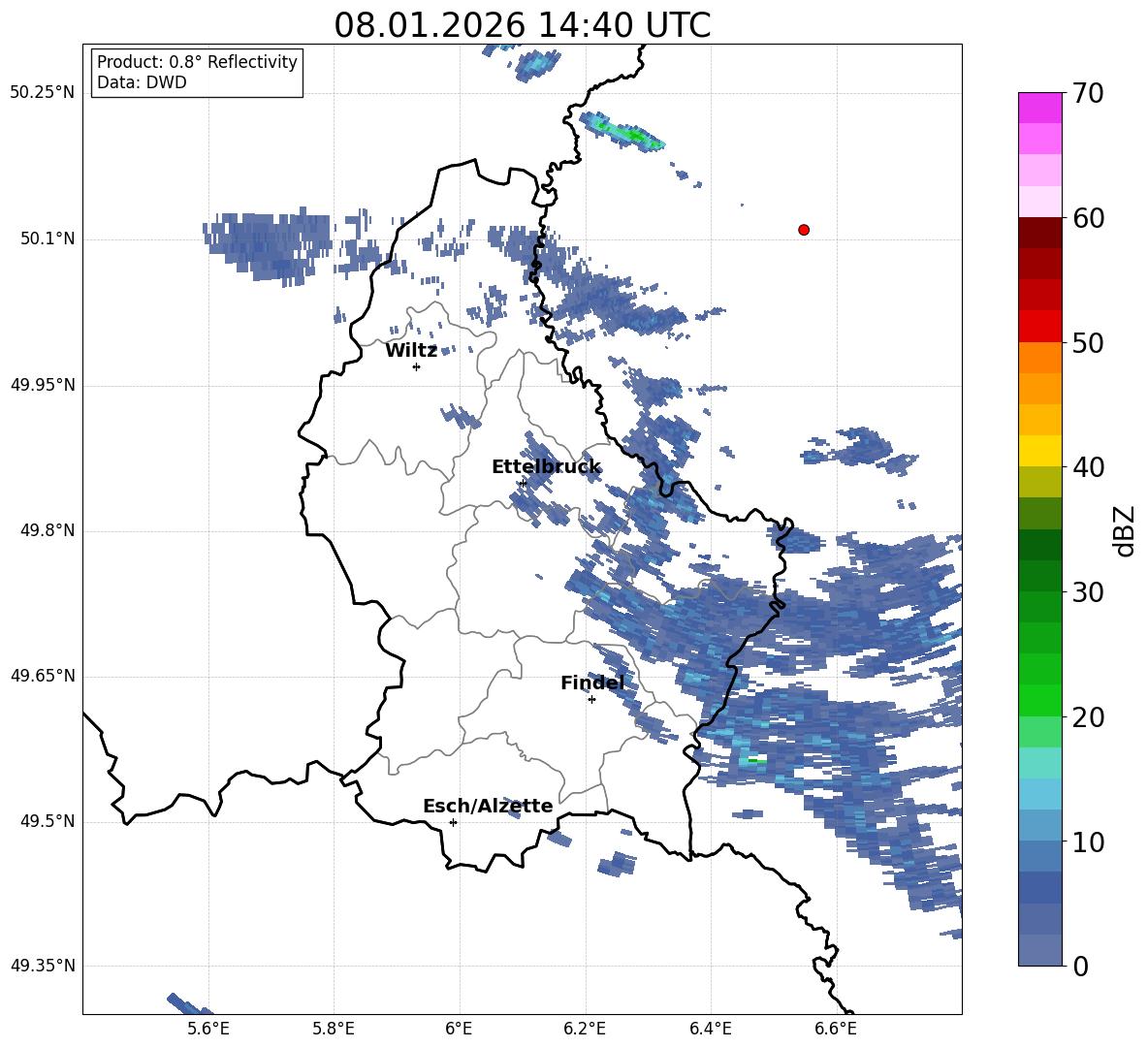Click the colorbar label 50

[1088, 343]
